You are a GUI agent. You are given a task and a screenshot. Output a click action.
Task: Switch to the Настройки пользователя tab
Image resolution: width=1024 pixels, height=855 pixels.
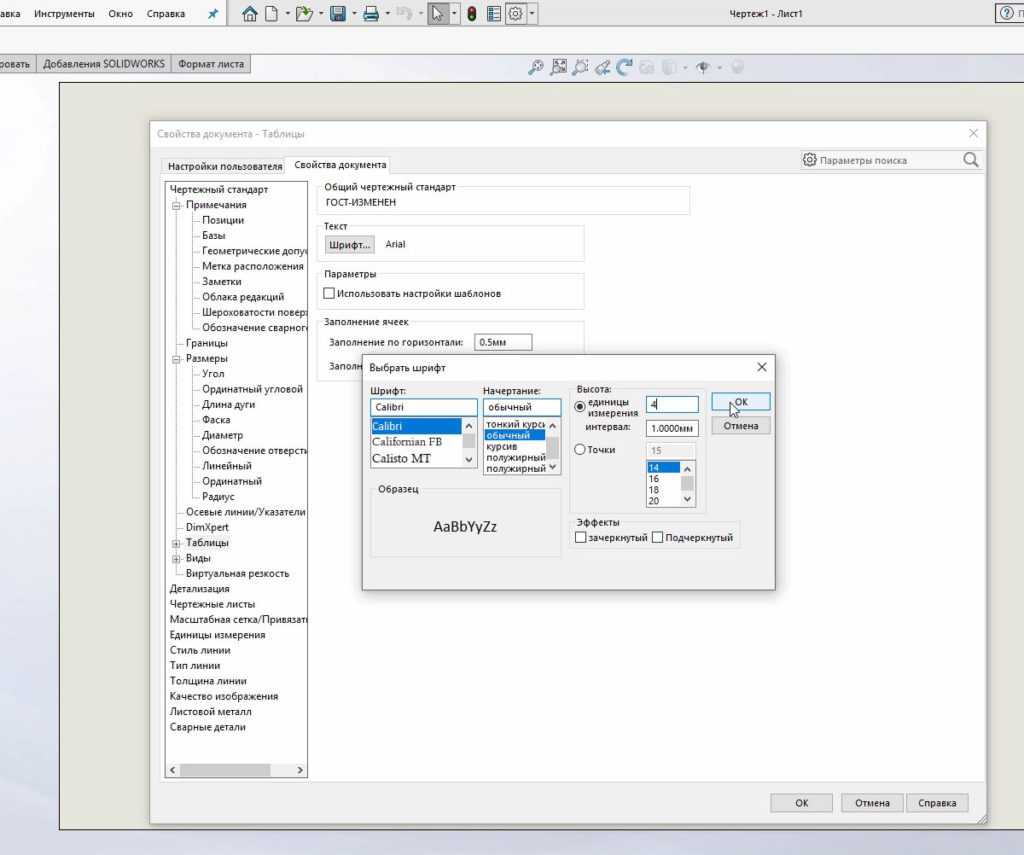click(x=225, y=166)
